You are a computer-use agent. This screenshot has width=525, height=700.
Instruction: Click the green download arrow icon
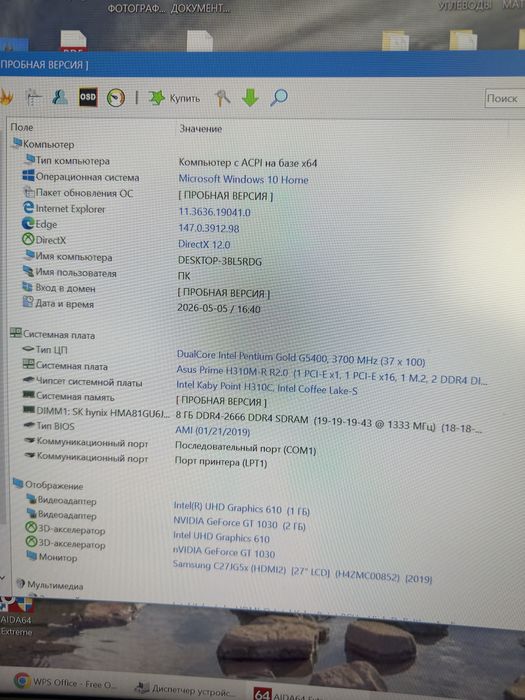(250, 97)
